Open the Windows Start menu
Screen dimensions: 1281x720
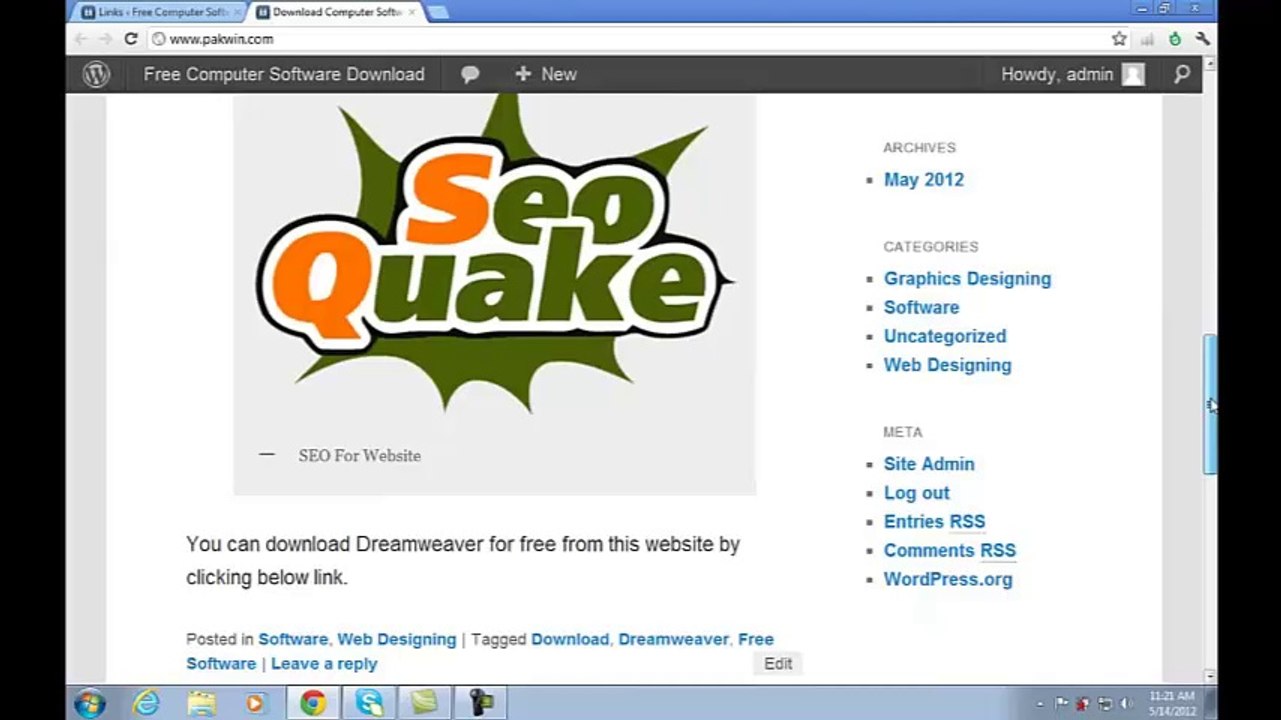(x=89, y=703)
